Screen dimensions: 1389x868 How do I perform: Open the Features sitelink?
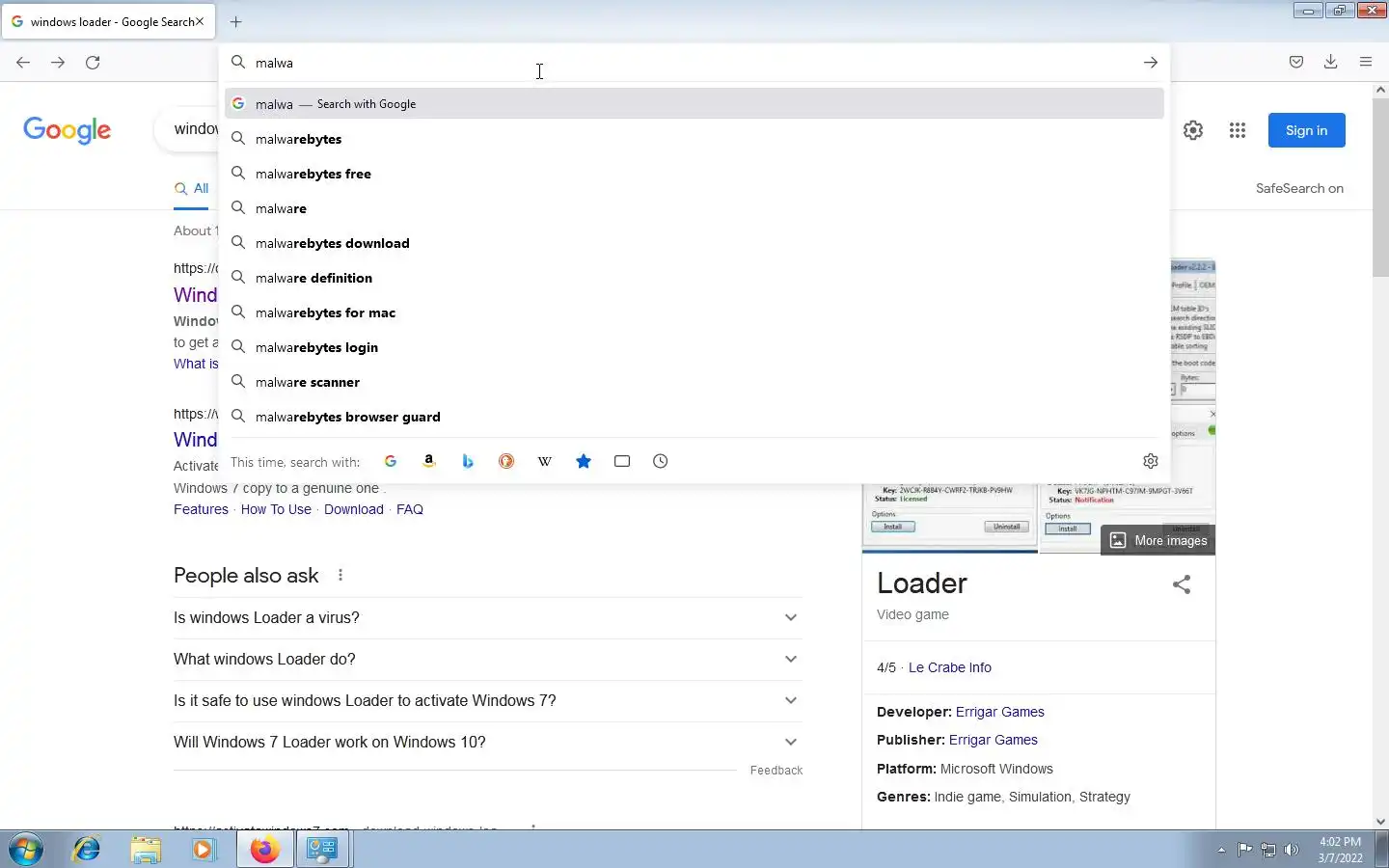coord(201,509)
